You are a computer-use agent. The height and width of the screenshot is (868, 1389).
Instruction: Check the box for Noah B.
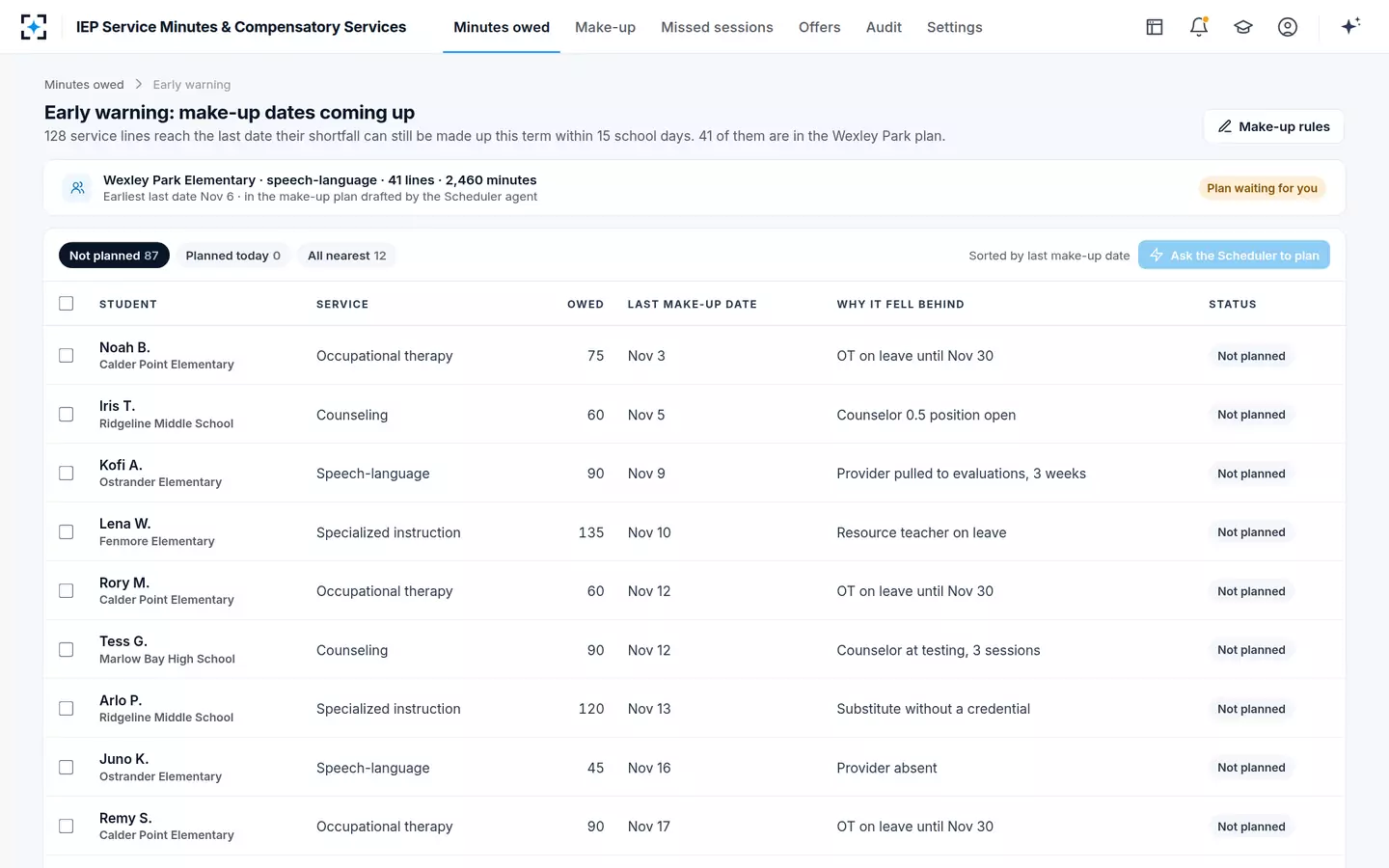(67, 356)
